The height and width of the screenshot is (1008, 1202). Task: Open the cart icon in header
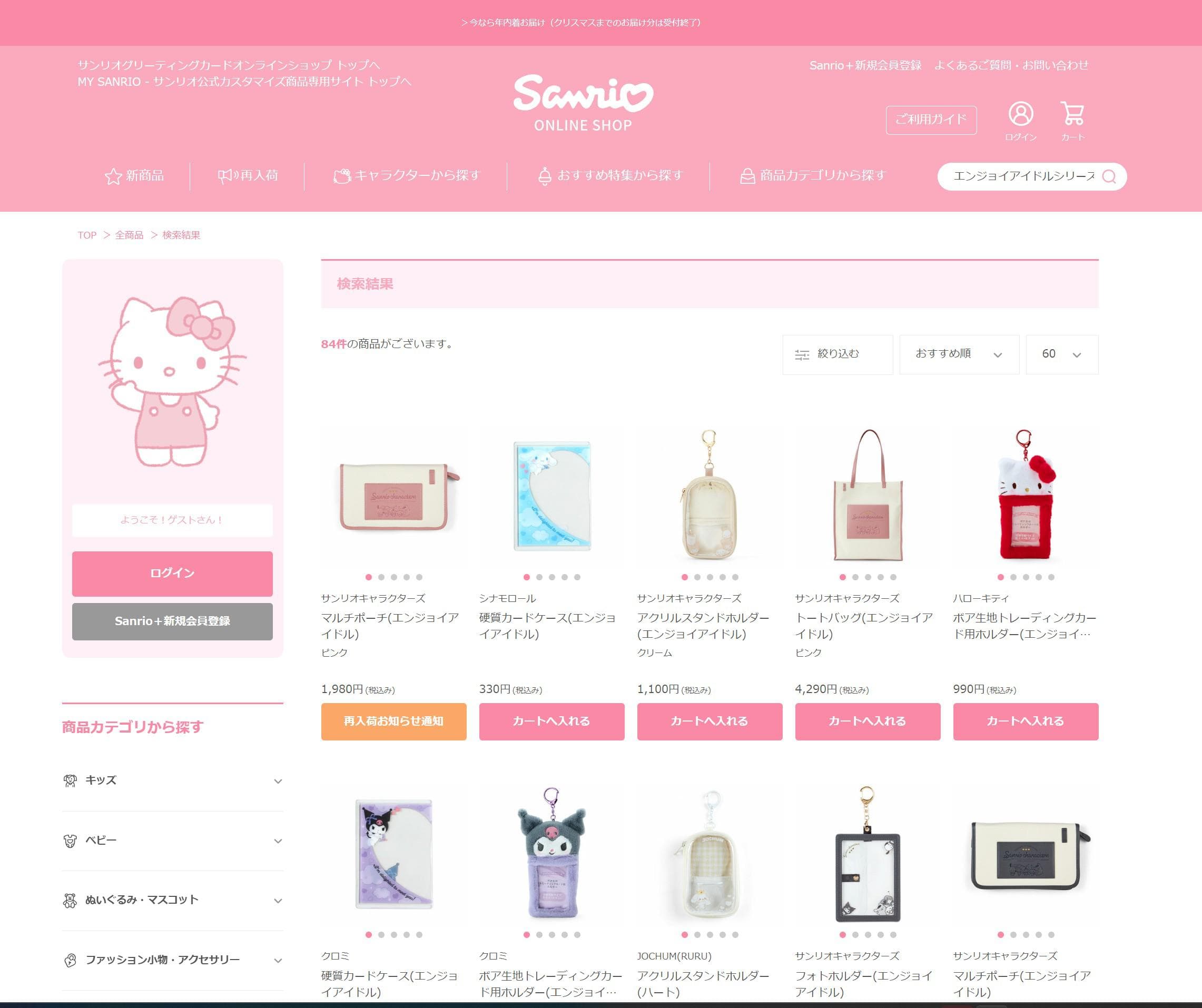click(1072, 114)
